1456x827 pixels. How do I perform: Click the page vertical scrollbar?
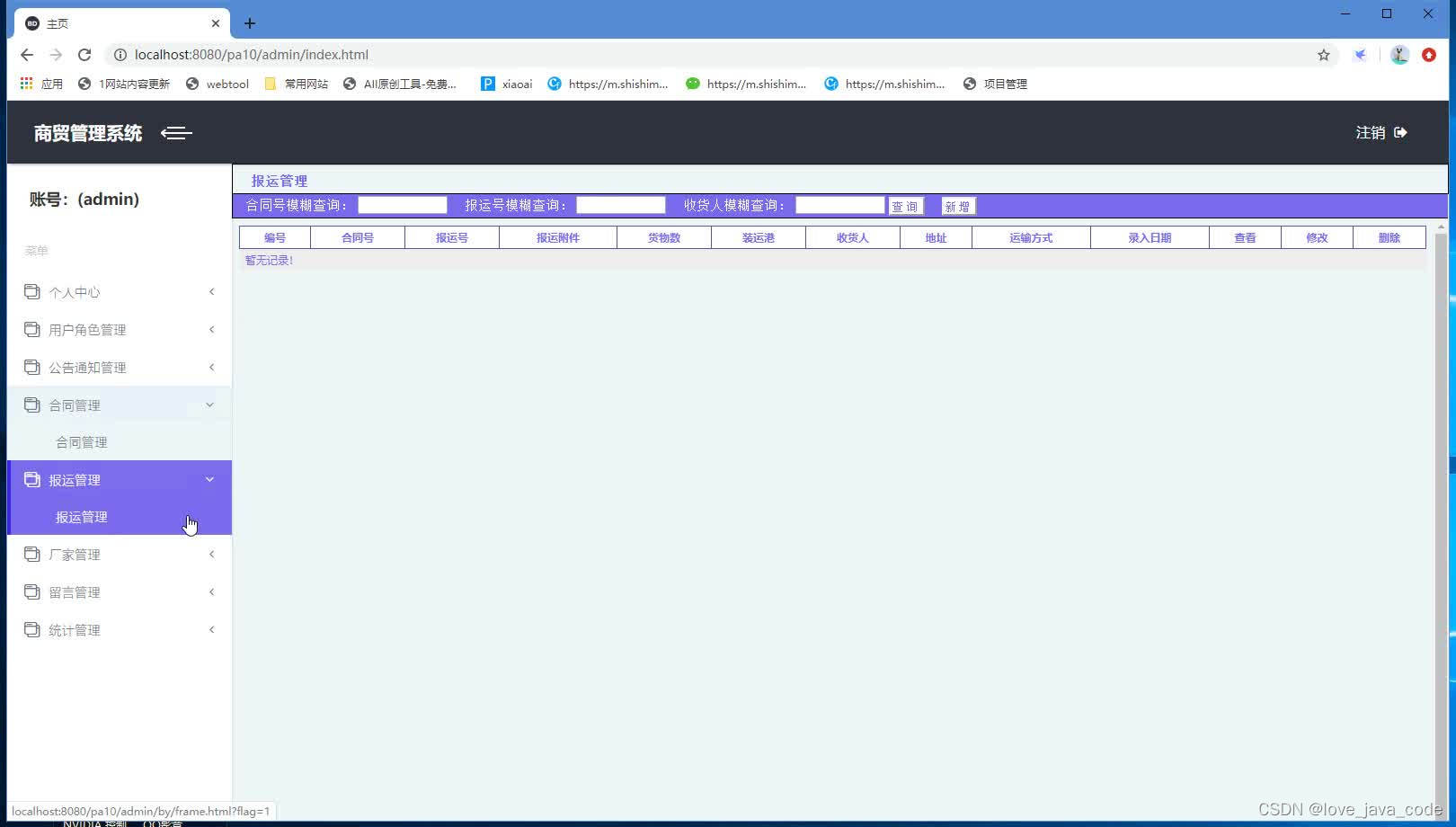click(1441, 521)
